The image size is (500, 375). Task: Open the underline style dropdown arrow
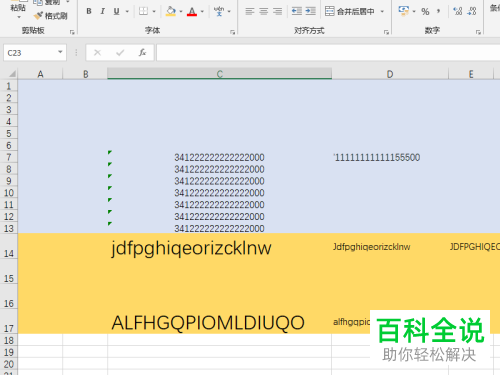tap(127, 12)
